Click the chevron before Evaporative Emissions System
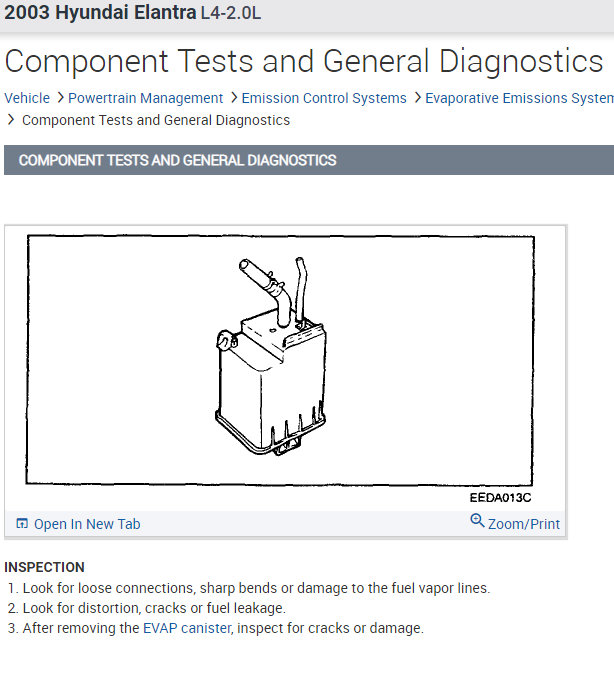This screenshot has height=687, width=614. [x=417, y=98]
